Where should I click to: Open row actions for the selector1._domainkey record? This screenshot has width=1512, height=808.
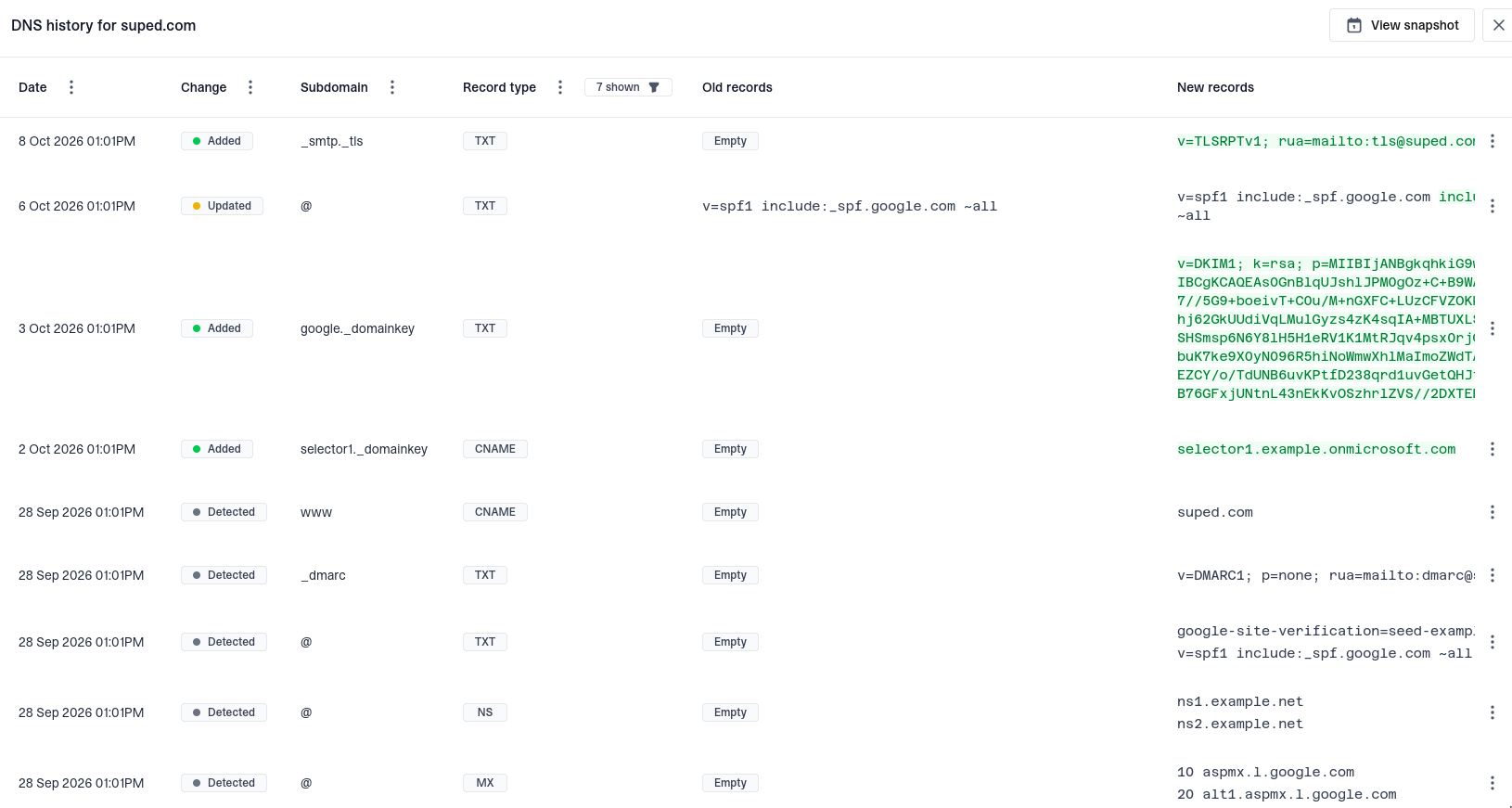tap(1493, 449)
